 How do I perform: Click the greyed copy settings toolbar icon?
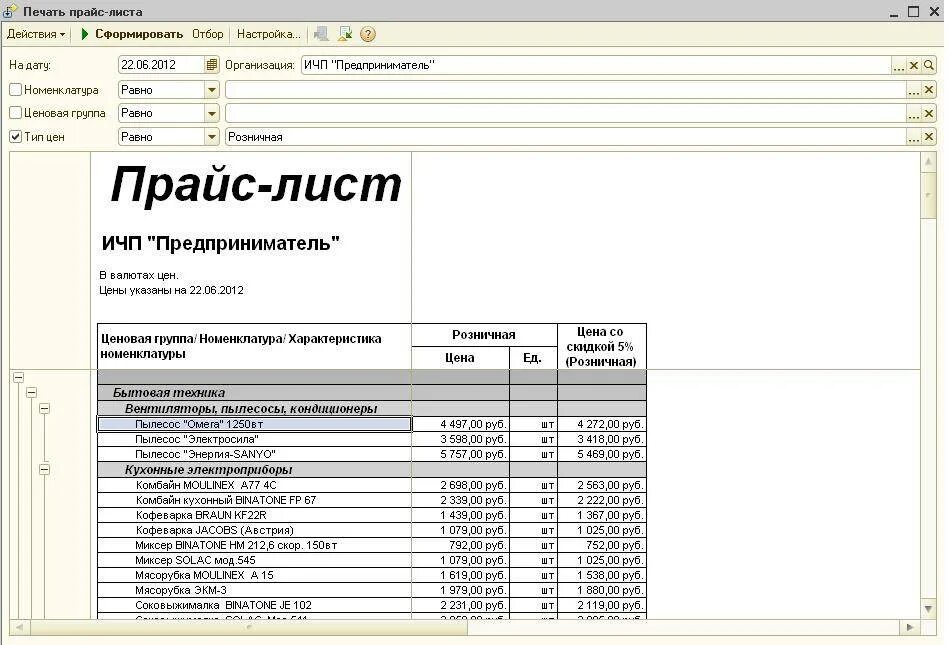pyautogui.click(x=321, y=34)
